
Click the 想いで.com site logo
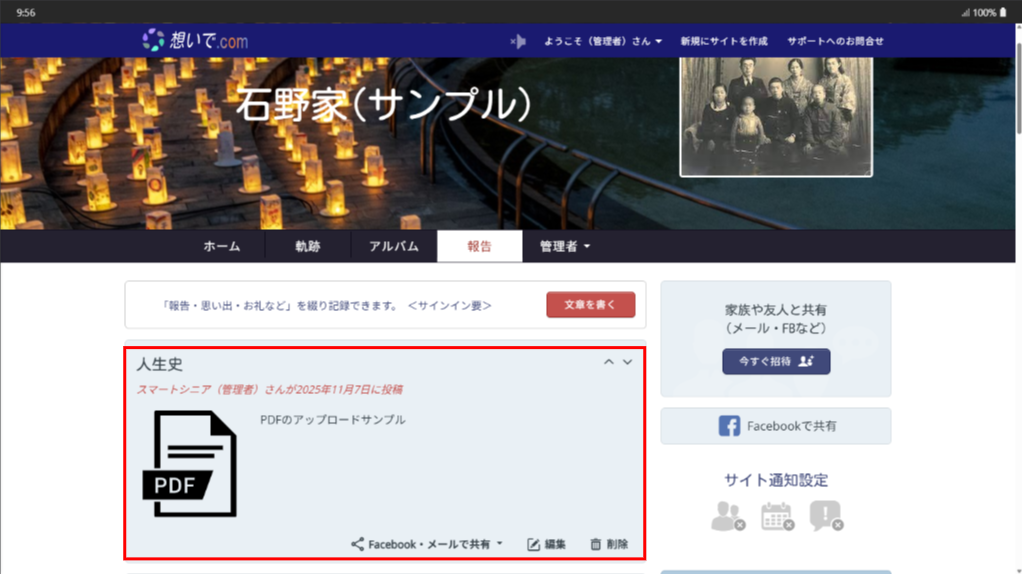195,41
